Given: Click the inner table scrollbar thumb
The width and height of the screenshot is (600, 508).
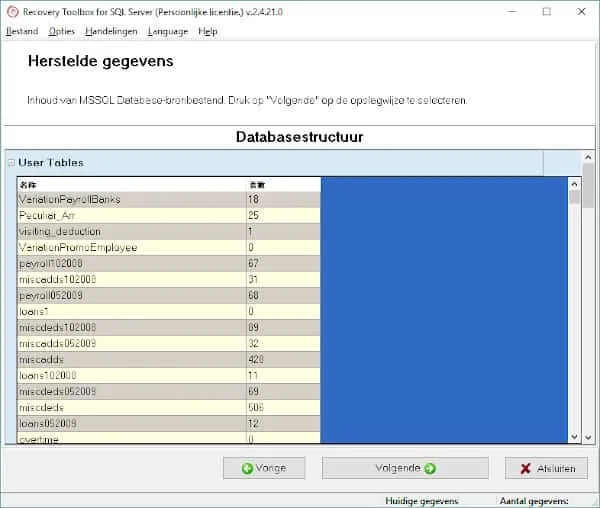Looking at the screenshot, I should click(x=574, y=197).
